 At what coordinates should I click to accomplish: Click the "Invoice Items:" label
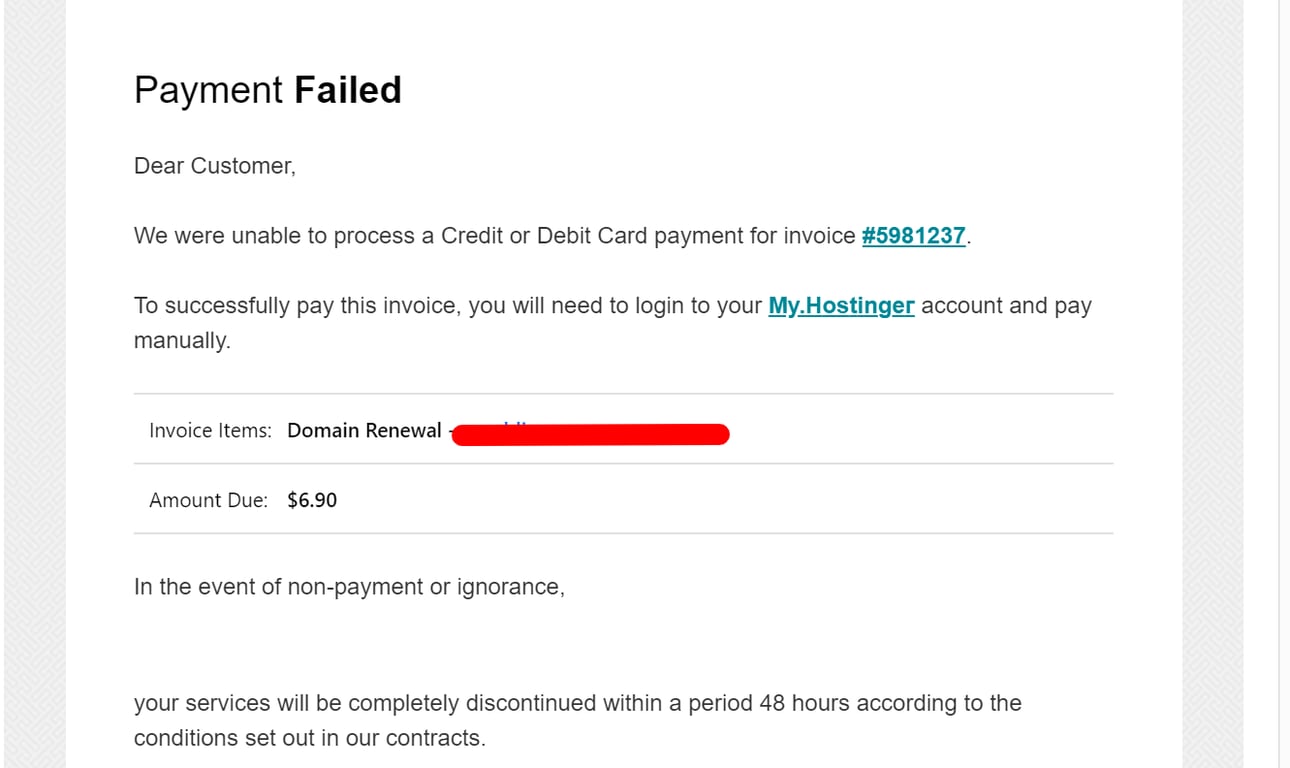point(210,431)
